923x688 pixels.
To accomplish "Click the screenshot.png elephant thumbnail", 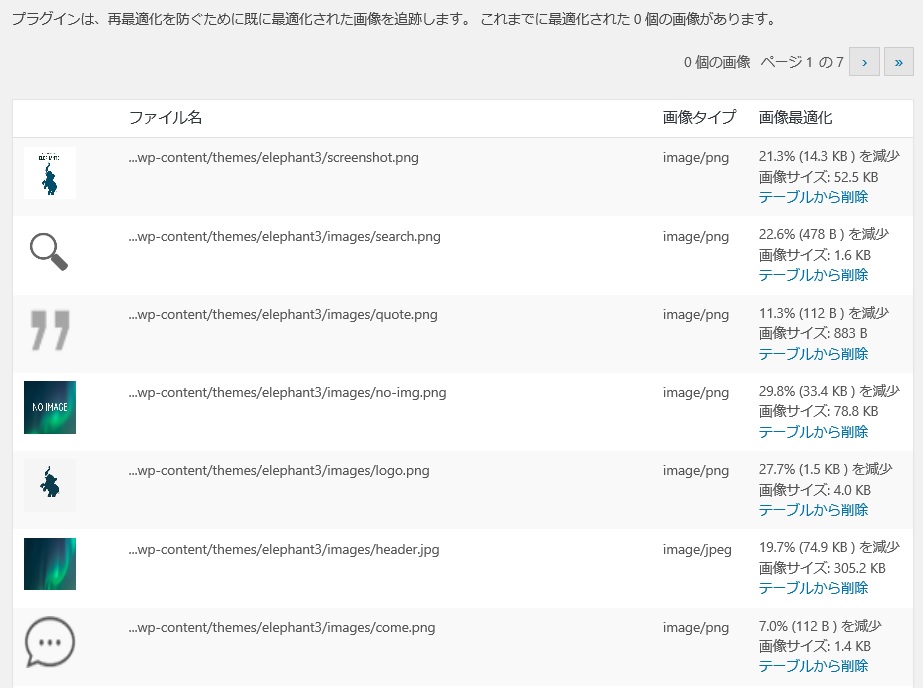I will pos(50,173).
